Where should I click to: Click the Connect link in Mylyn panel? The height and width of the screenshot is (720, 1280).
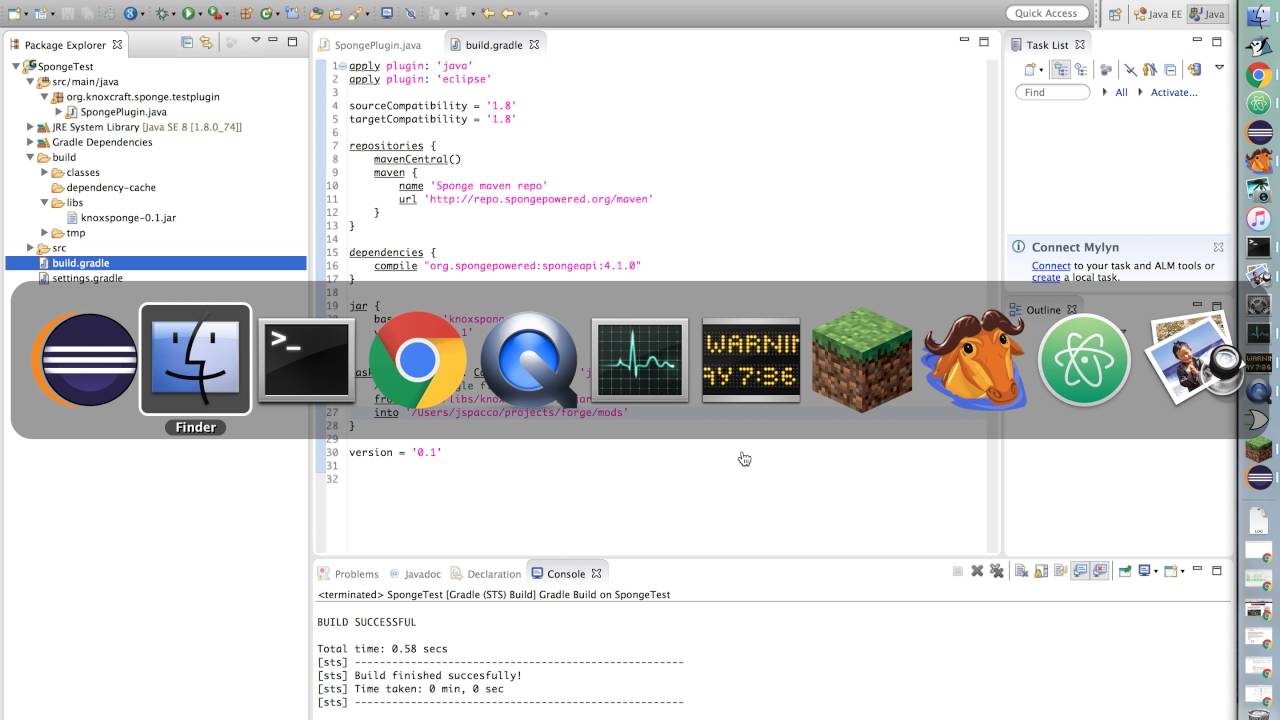point(1051,266)
